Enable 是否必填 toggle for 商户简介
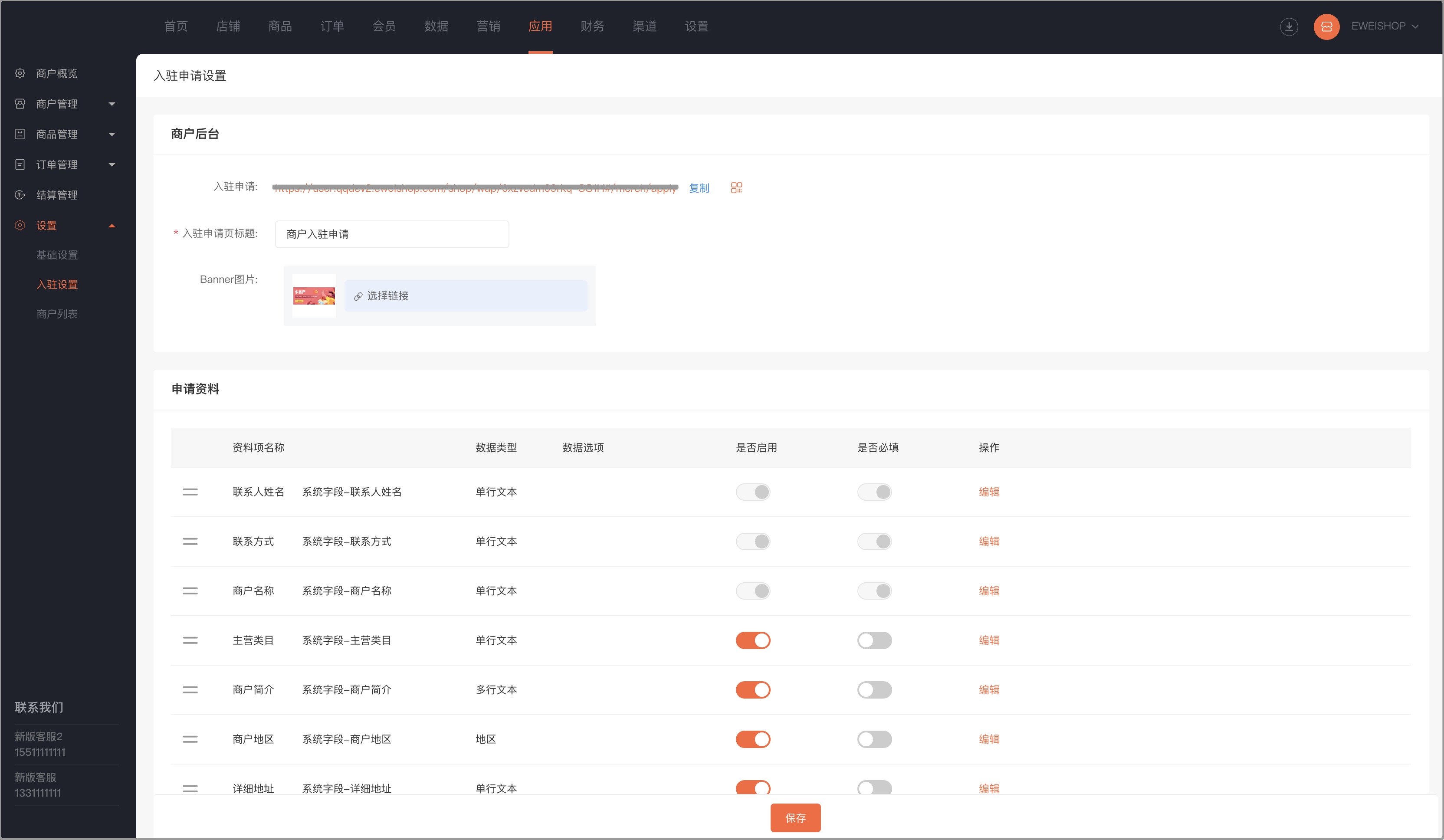The height and width of the screenshot is (840, 1444). pyautogui.click(x=874, y=689)
